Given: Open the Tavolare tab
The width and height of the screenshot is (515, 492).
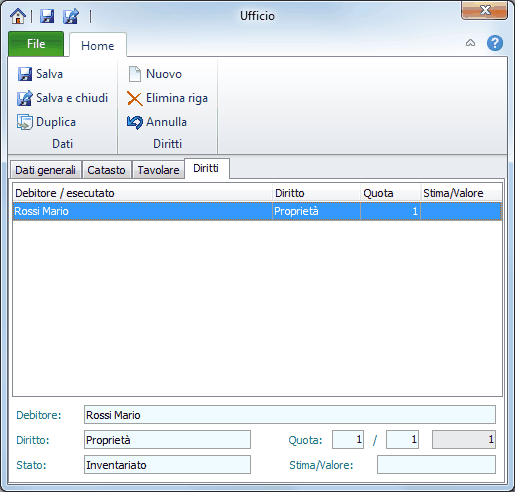Looking at the screenshot, I should point(158,170).
